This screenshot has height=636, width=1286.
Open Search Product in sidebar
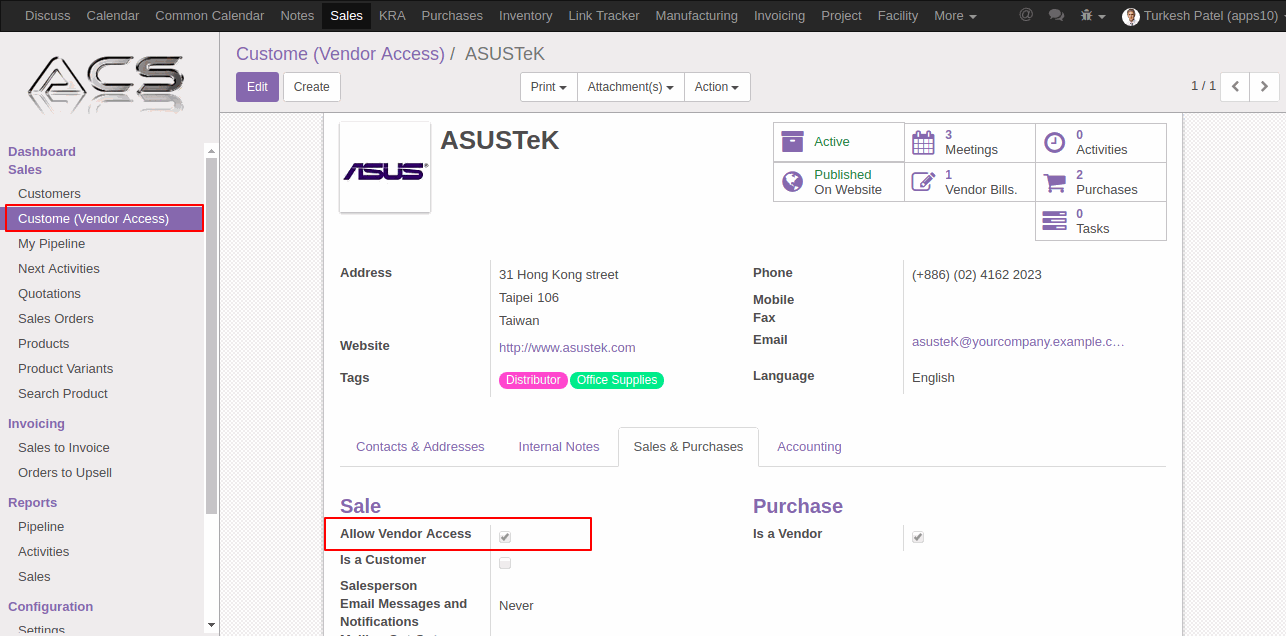tap(63, 394)
